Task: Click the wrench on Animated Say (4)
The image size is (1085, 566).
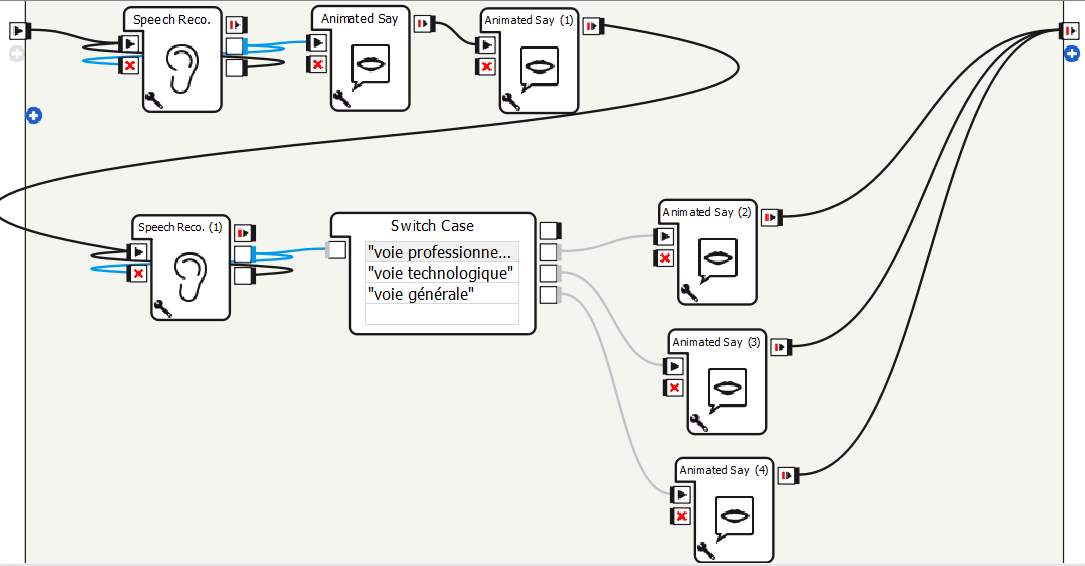Action: click(x=705, y=549)
